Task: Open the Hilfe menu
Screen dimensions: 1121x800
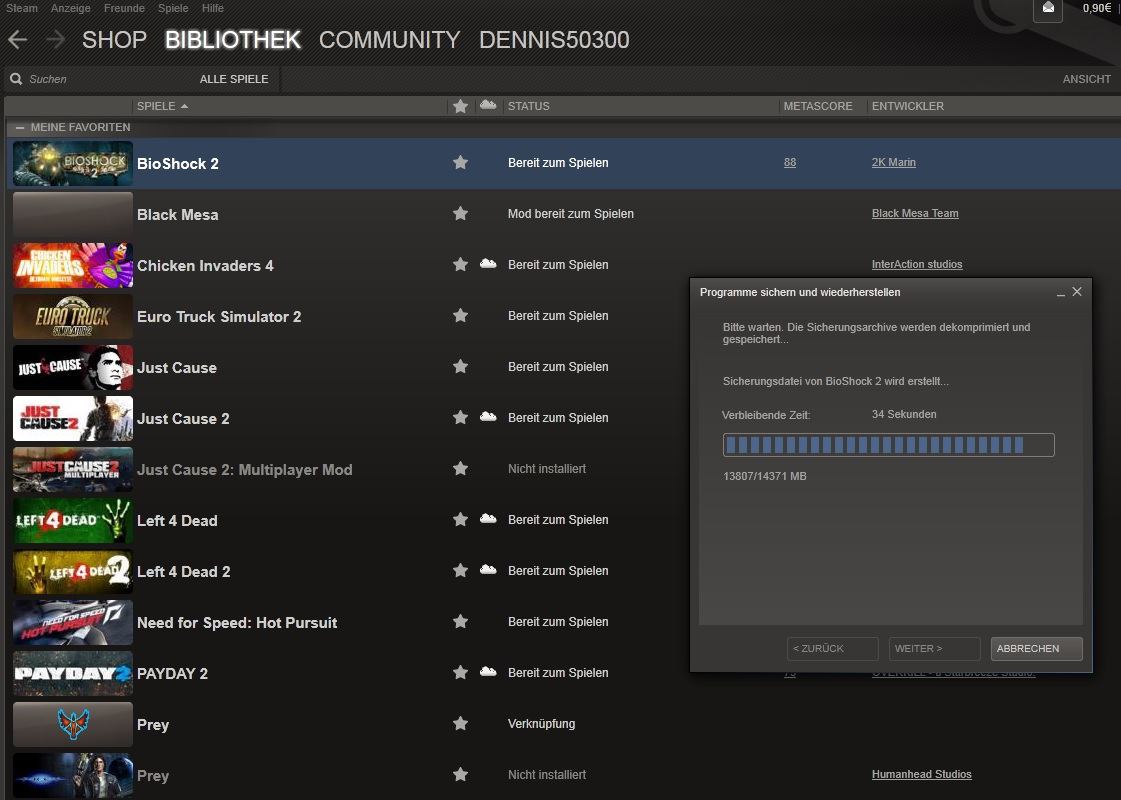Action: (x=212, y=8)
